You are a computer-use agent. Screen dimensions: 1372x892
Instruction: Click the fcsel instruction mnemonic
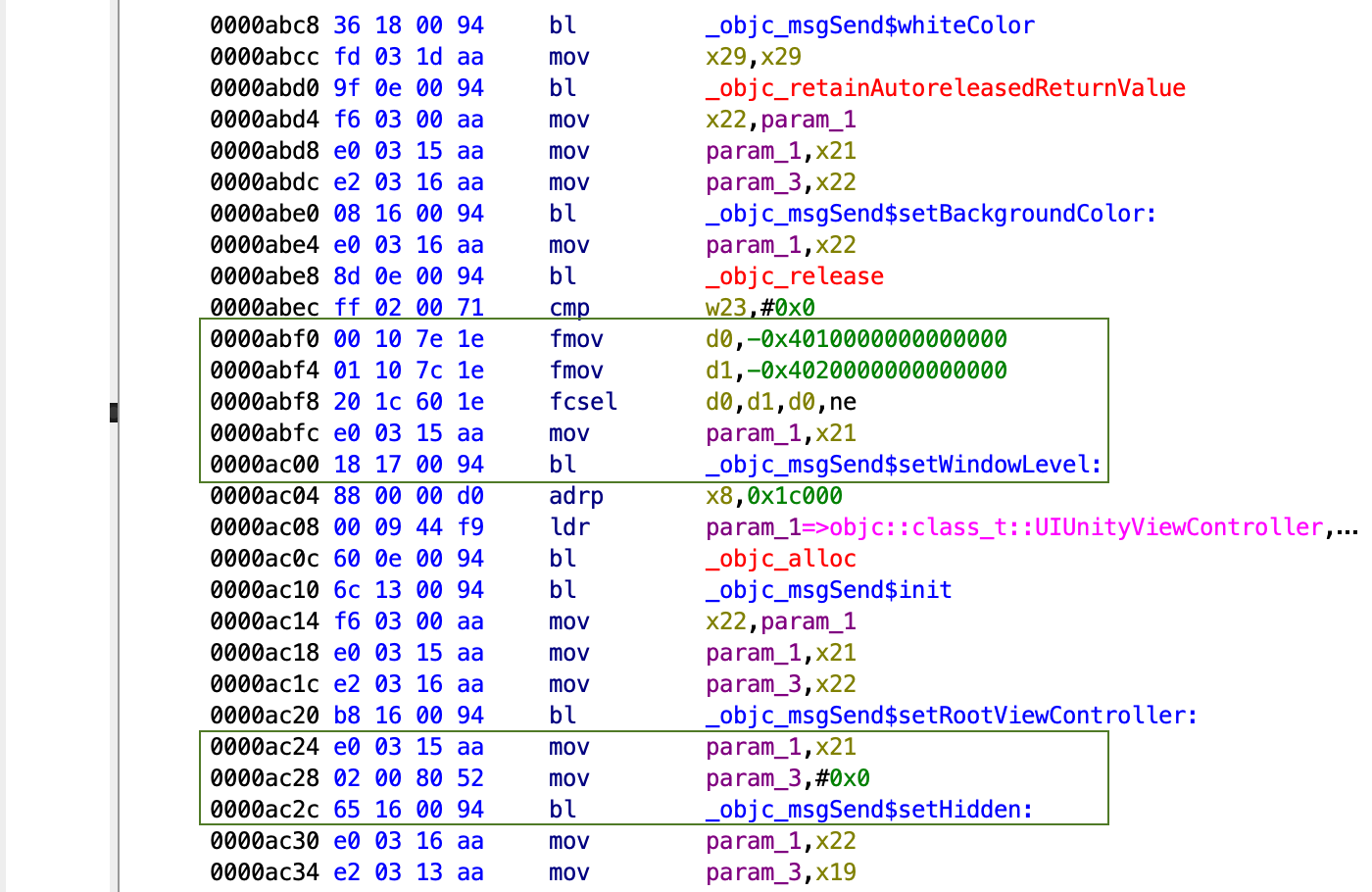click(x=582, y=402)
